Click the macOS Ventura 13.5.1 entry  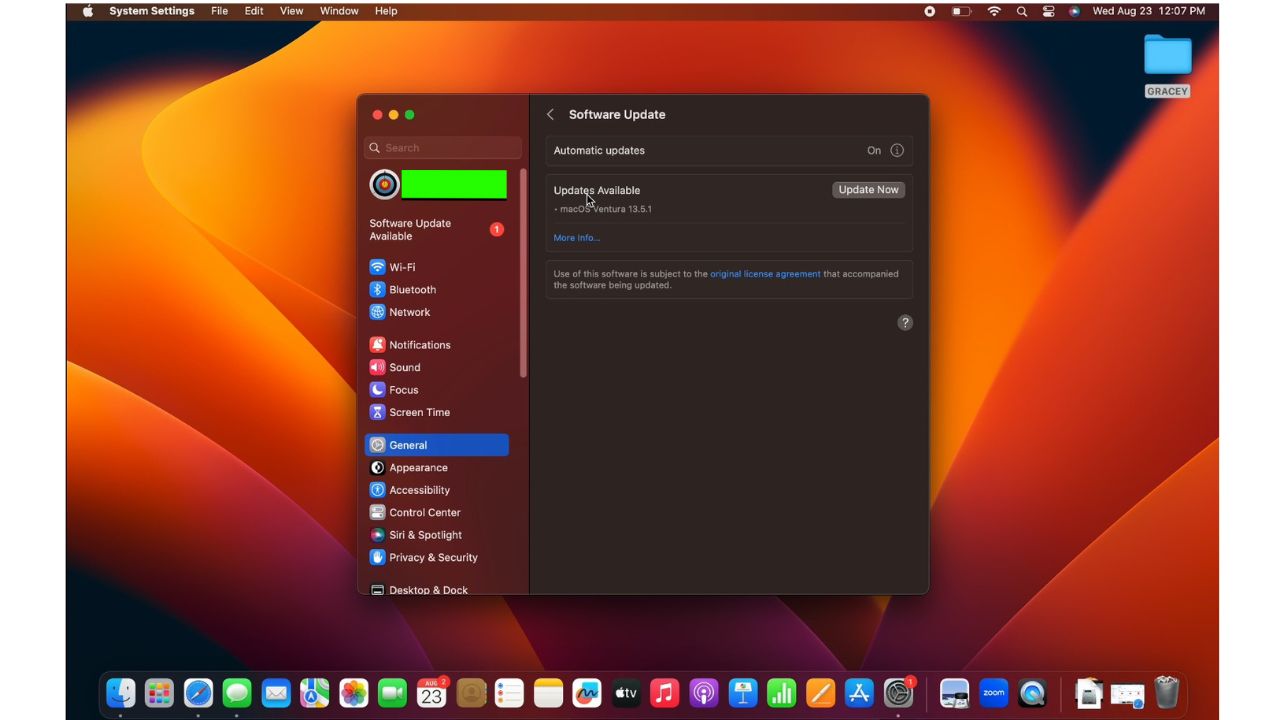coord(604,209)
